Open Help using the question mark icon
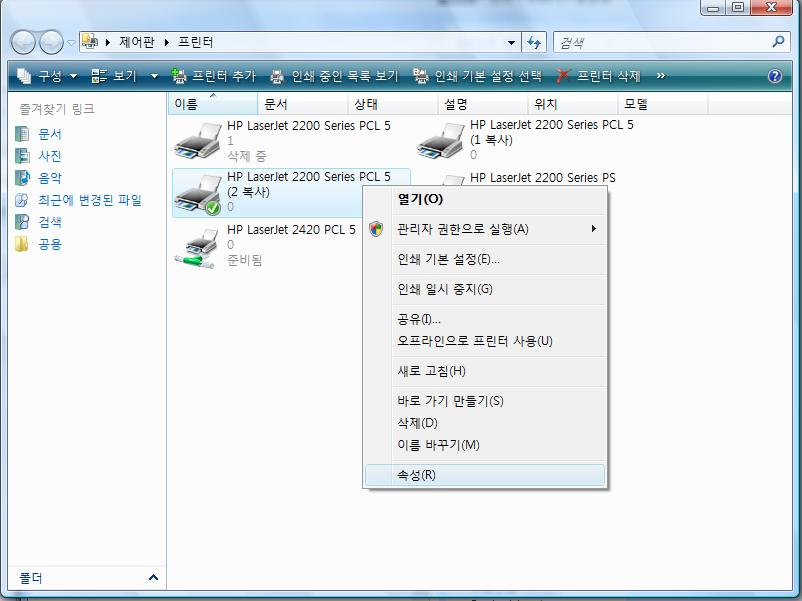The width and height of the screenshot is (802, 601). [x=775, y=76]
